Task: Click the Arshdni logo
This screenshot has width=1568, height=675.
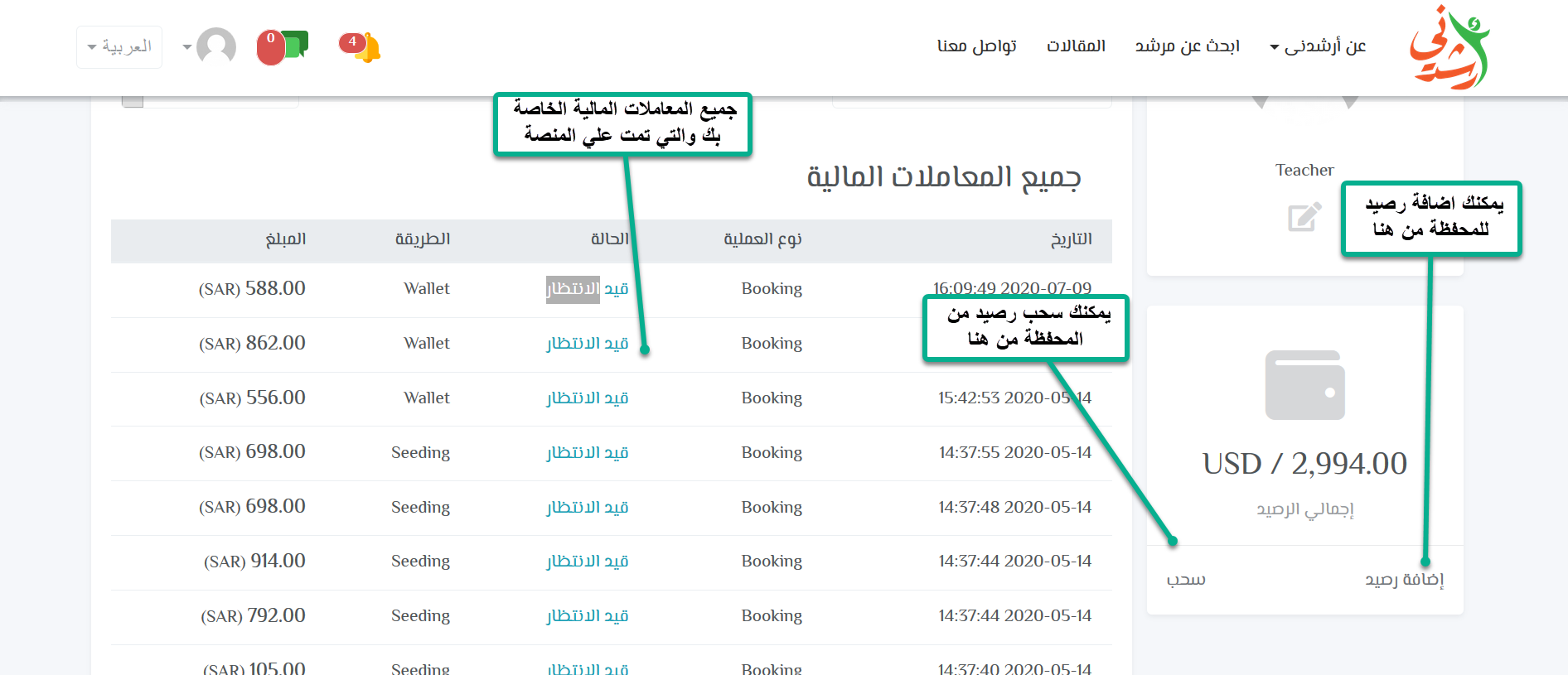Action: pos(1449,48)
